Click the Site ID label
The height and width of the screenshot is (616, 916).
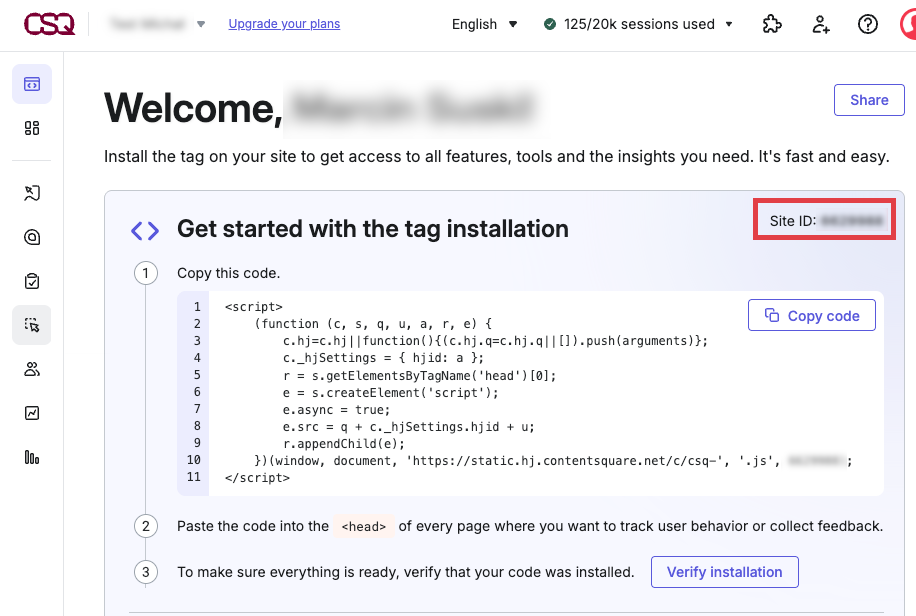792,221
